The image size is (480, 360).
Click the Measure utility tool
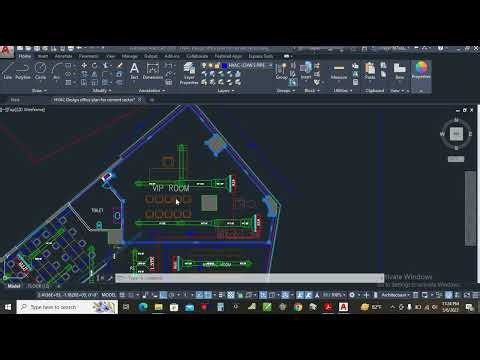[339, 71]
